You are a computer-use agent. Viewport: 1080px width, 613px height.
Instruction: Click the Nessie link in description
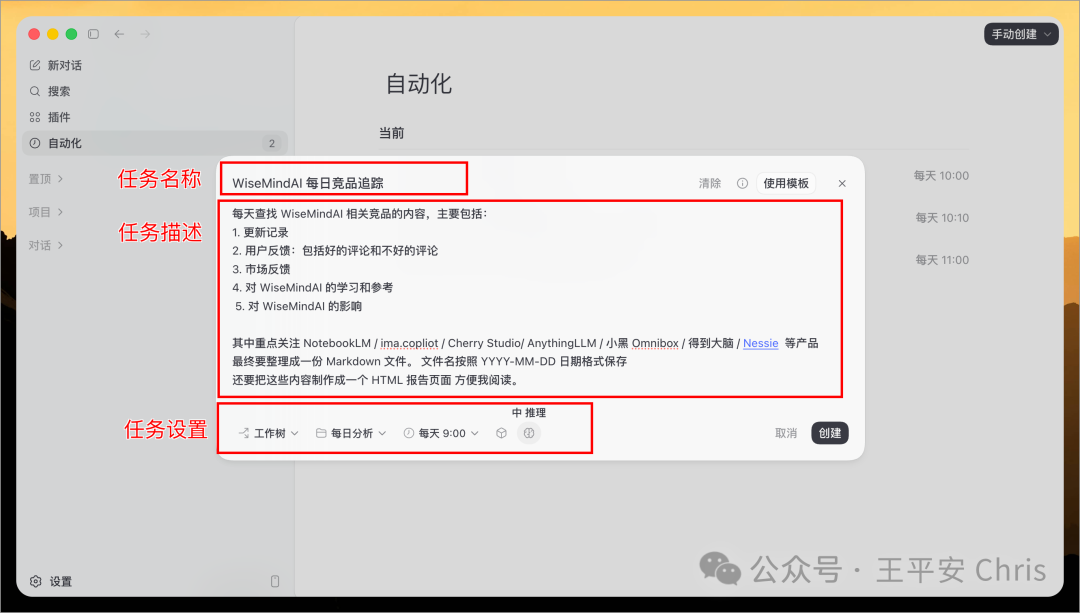point(760,343)
